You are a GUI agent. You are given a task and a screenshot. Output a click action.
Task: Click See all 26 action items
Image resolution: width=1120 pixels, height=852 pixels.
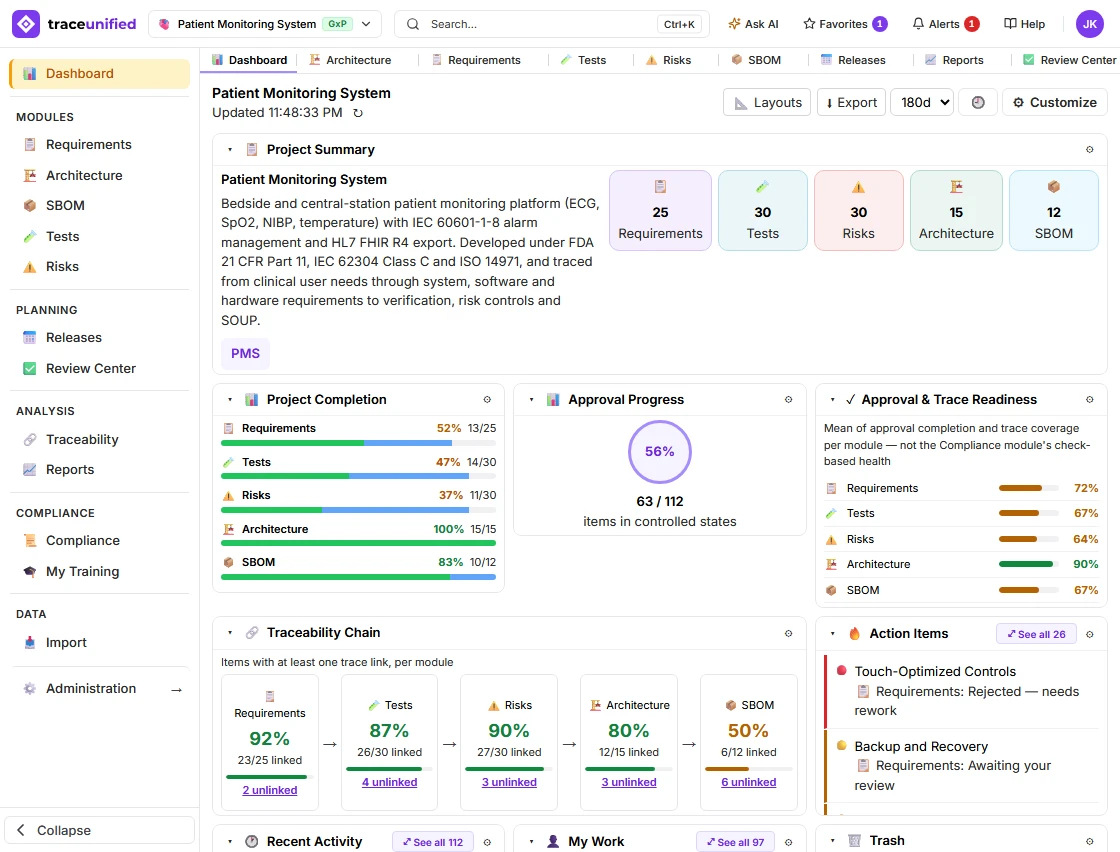(x=1036, y=634)
